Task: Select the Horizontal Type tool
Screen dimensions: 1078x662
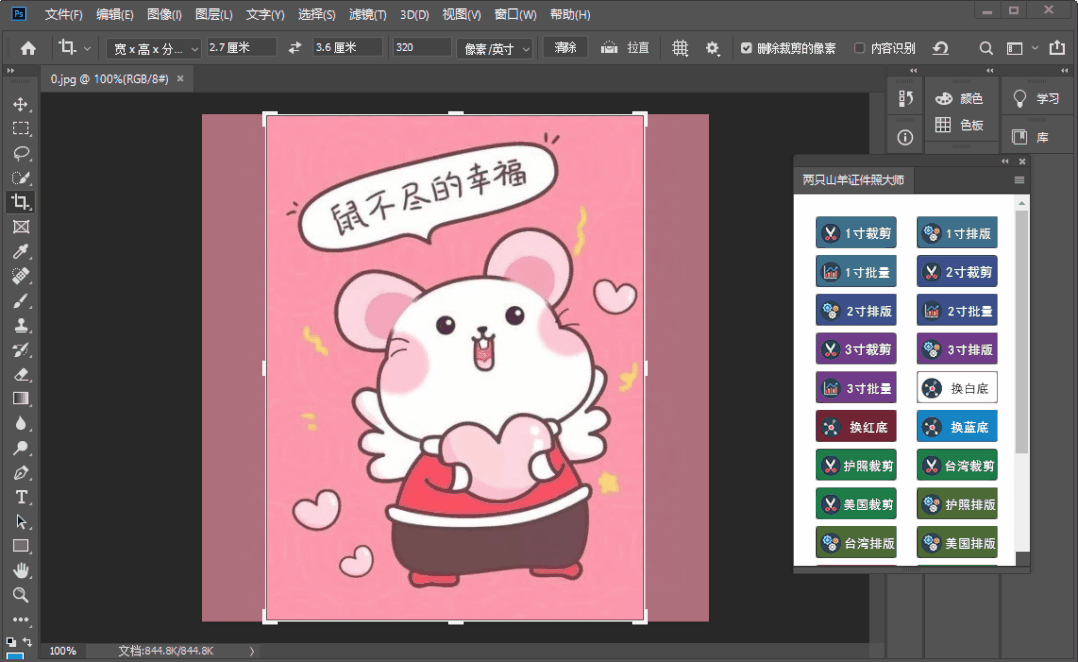Action: pos(20,497)
